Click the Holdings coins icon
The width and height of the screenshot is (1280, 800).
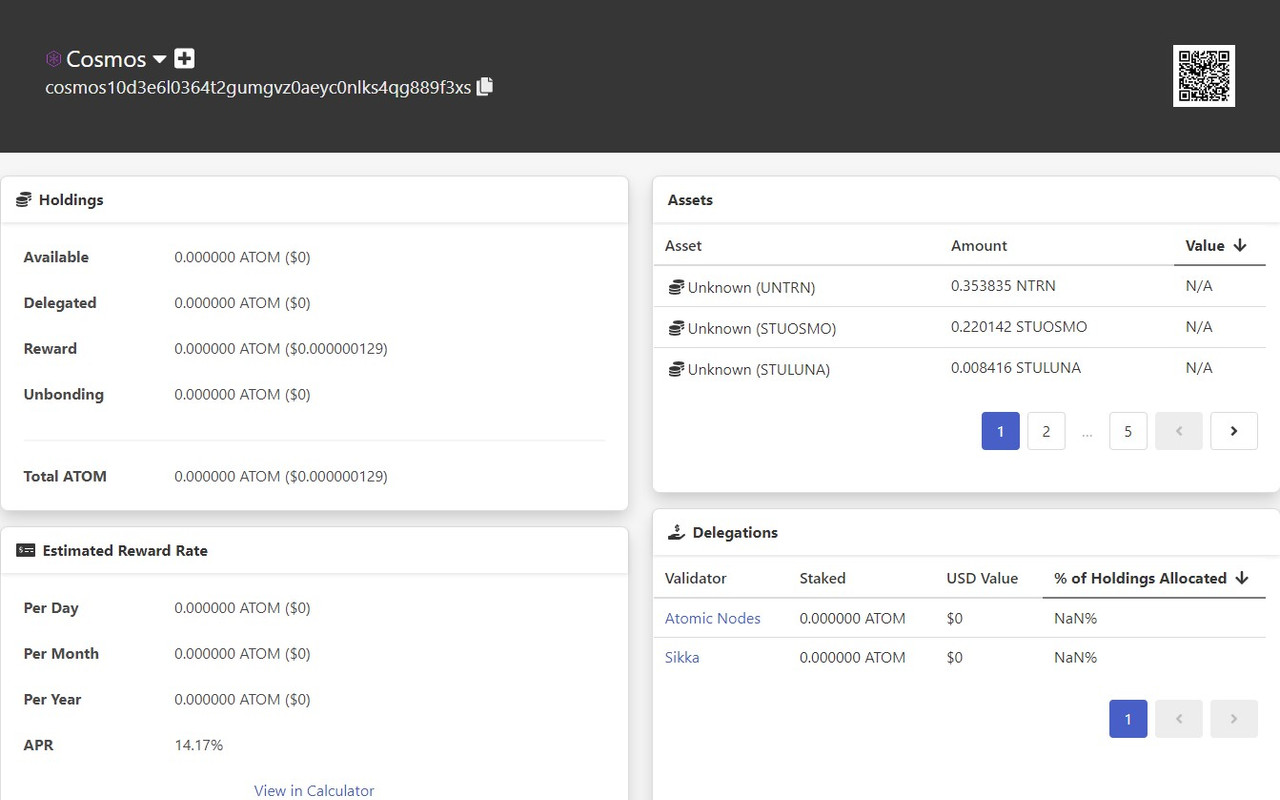24,200
